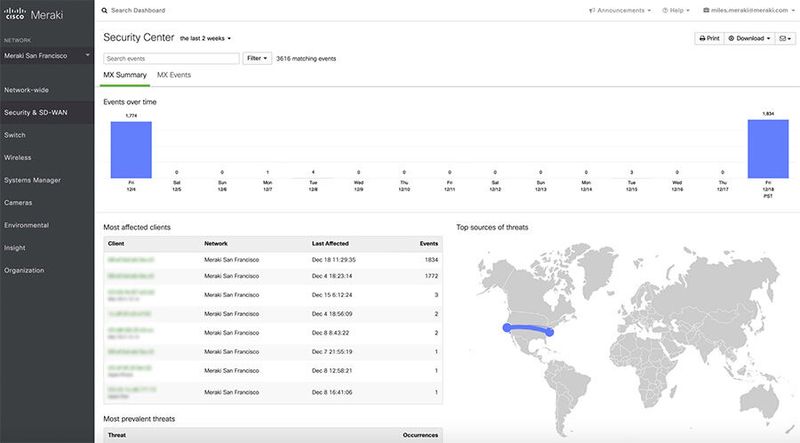Switch to the MX Summary tab
Screen dimensions: 800x443
125,75
